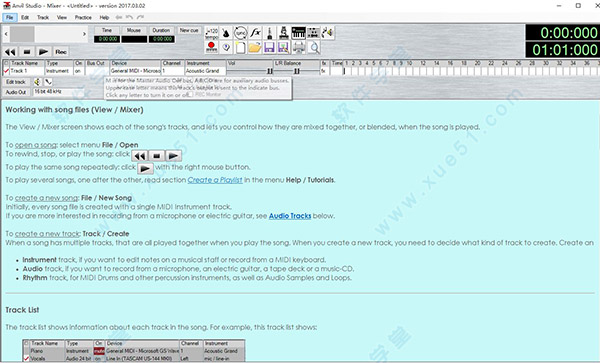Open the tempo setting icon
The height and width of the screenshot is (363, 600).
click(211, 33)
